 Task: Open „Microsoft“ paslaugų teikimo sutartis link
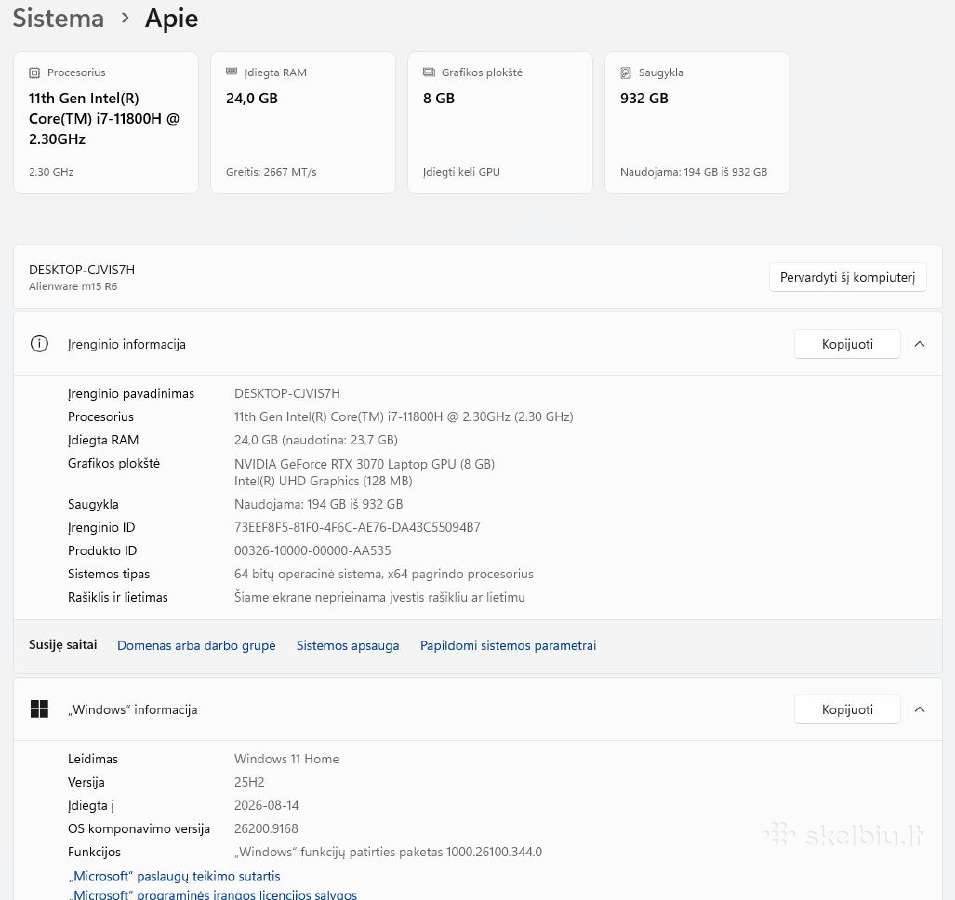tap(174, 876)
